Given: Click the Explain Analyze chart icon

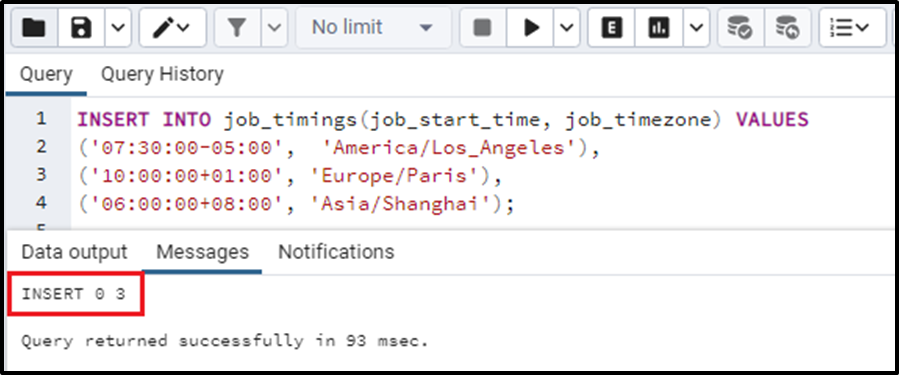Looking at the screenshot, I should click(659, 27).
